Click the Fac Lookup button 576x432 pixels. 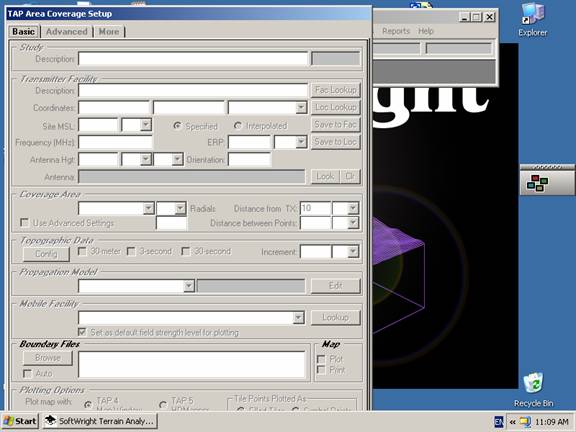click(x=335, y=90)
